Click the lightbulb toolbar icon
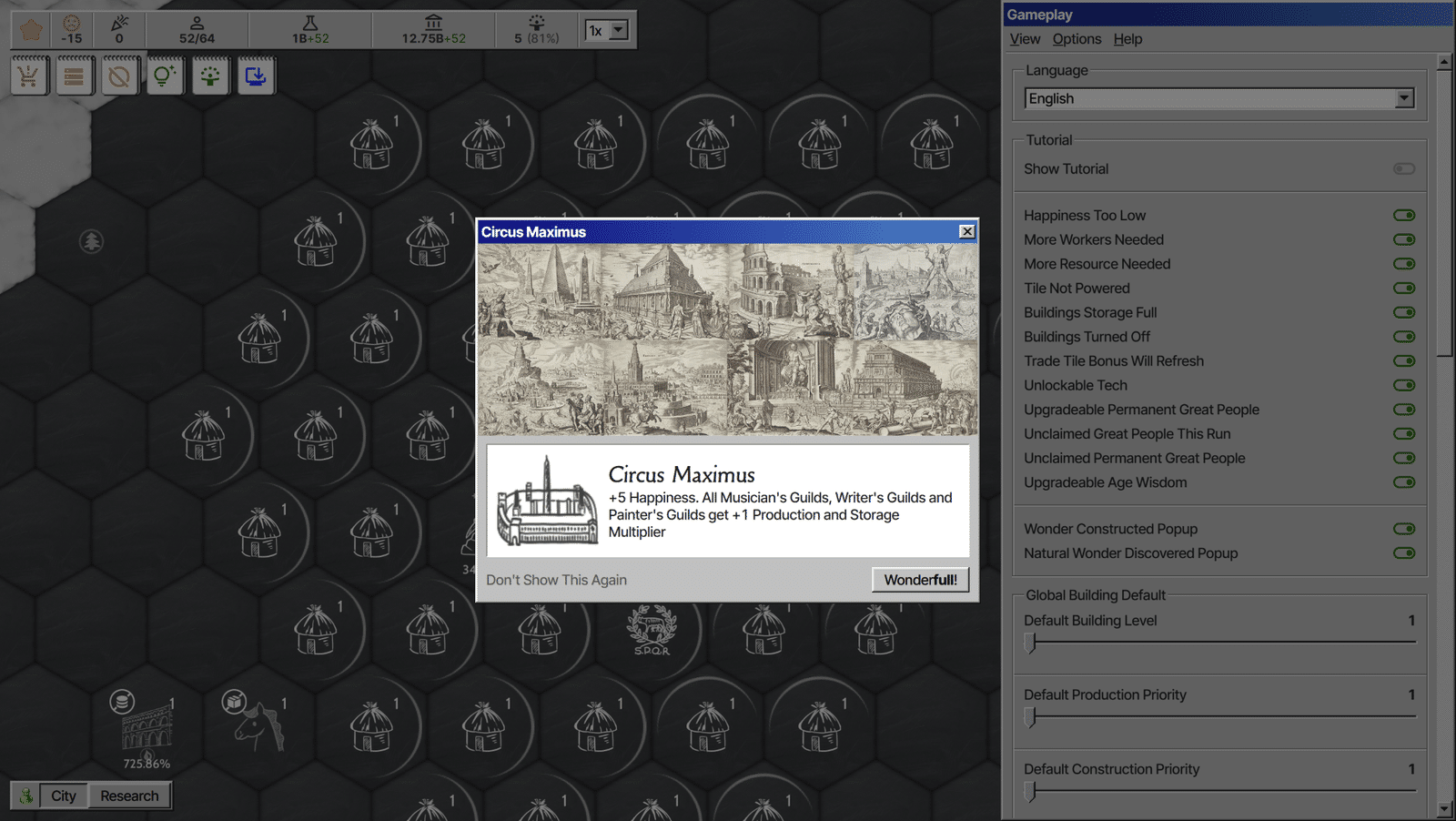The width and height of the screenshot is (1456, 821). (x=165, y=76)
